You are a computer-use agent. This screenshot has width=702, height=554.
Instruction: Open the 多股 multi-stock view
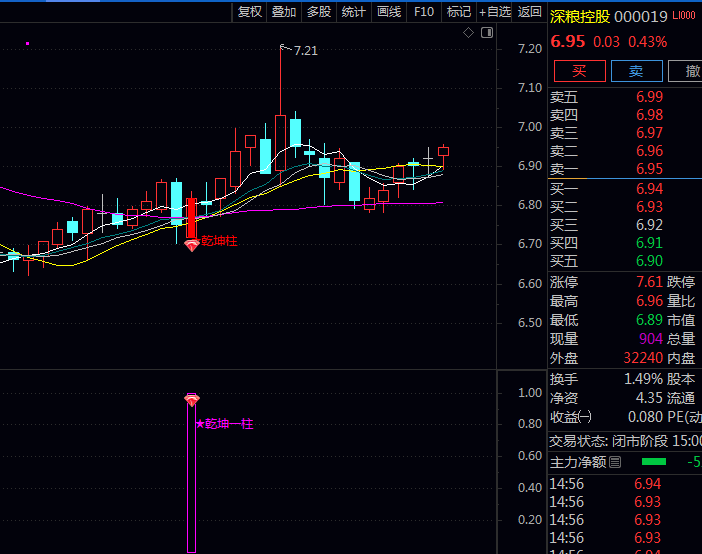(x=319, y=12)
